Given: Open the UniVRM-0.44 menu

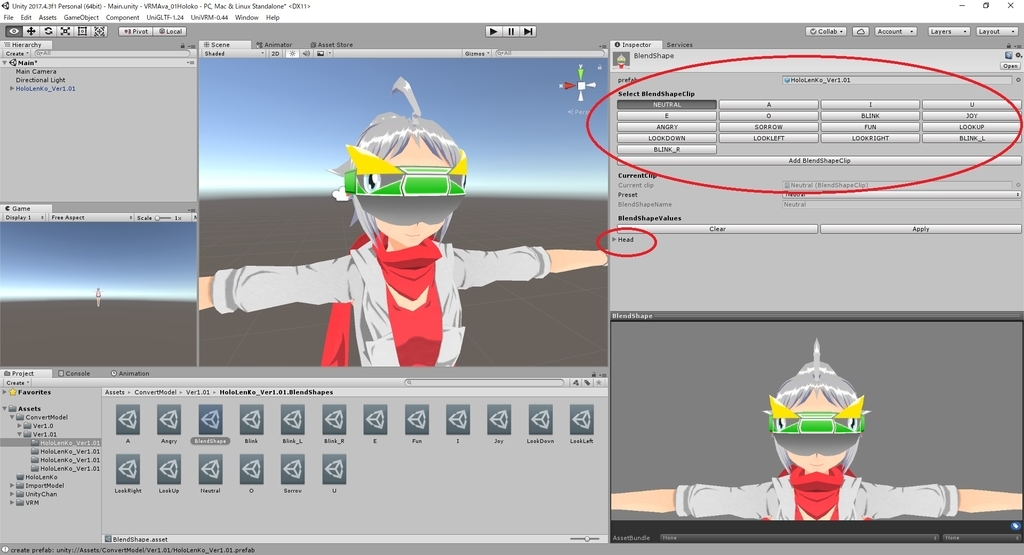Looking at the screenshot, I should [209, 18].
